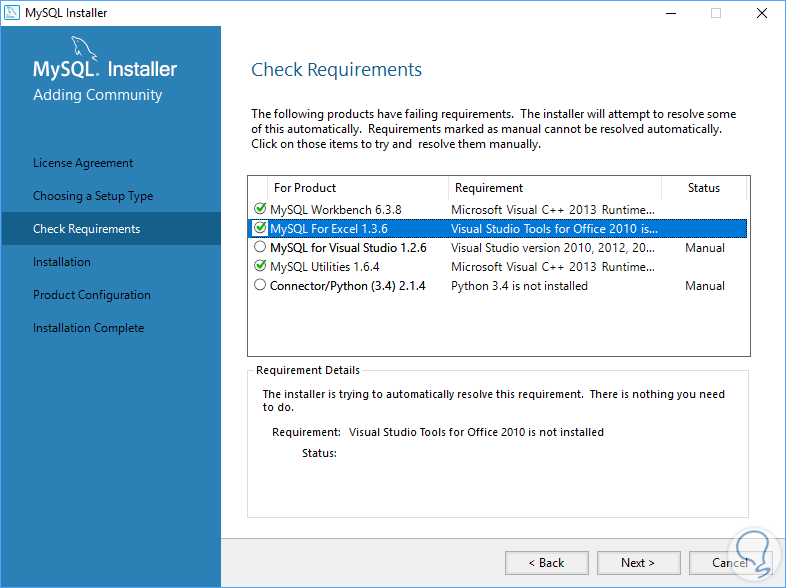Click the < Back button
This screenshot has width=786, height=588.
(x=546, y=563)
